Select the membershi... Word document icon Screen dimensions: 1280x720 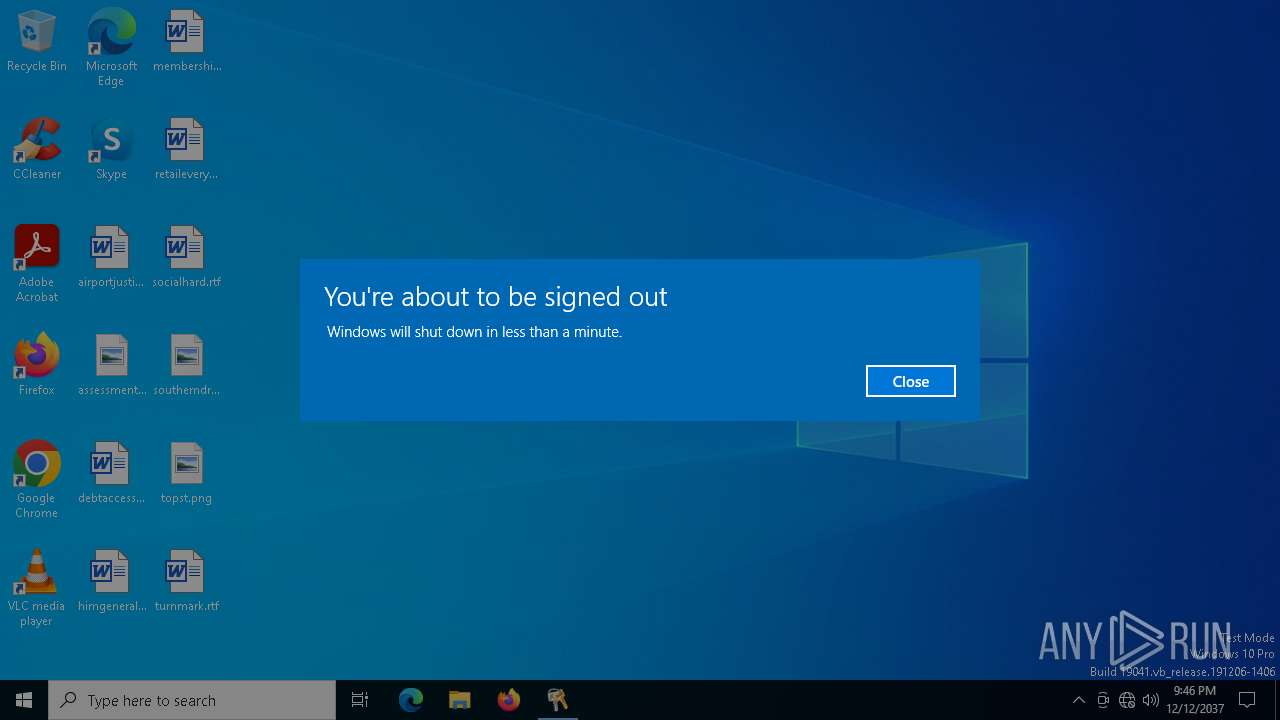click(x=186, y=41)
